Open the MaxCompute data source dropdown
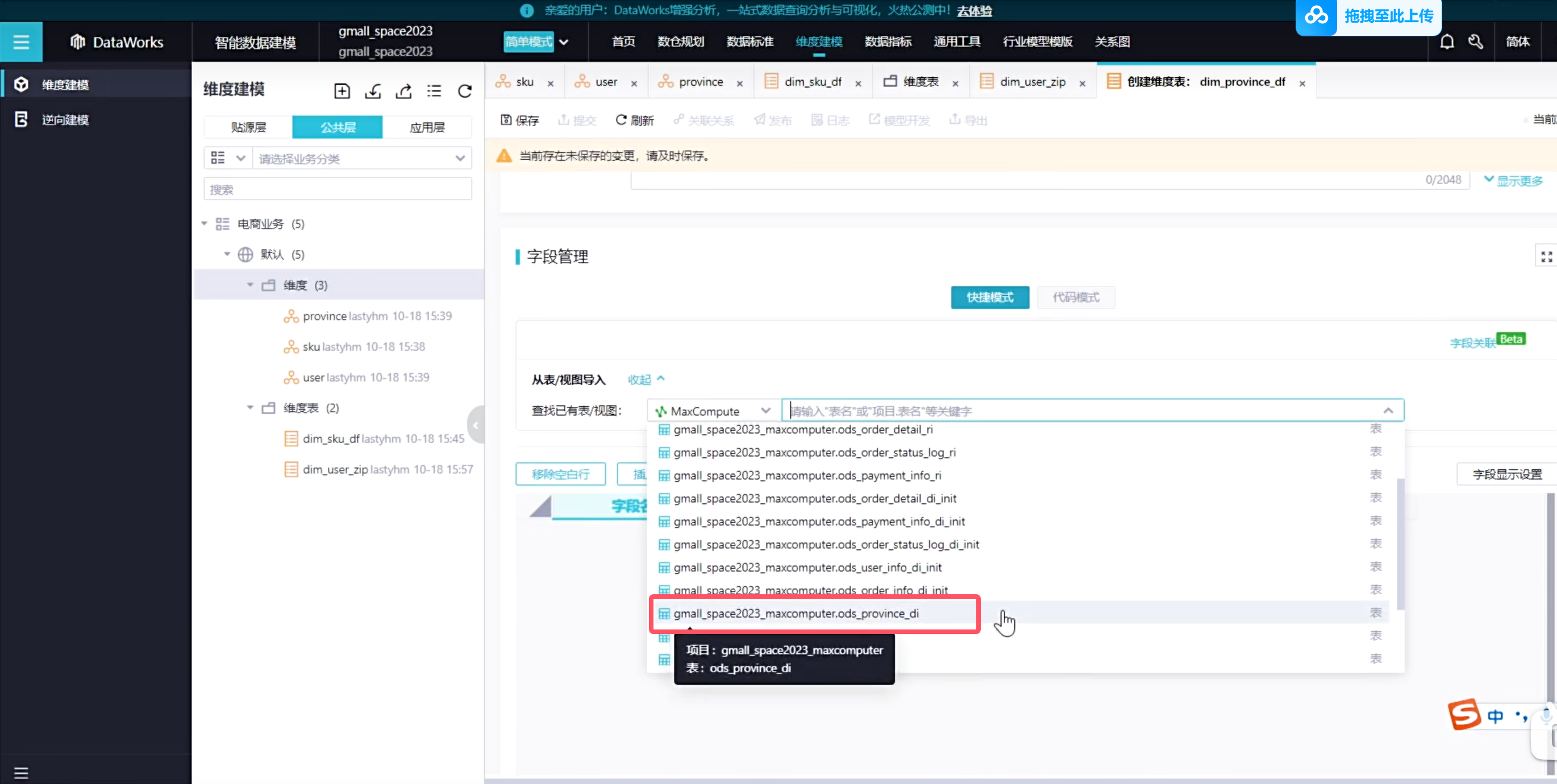Screen dimensions: 1557x784 [713, 410]
